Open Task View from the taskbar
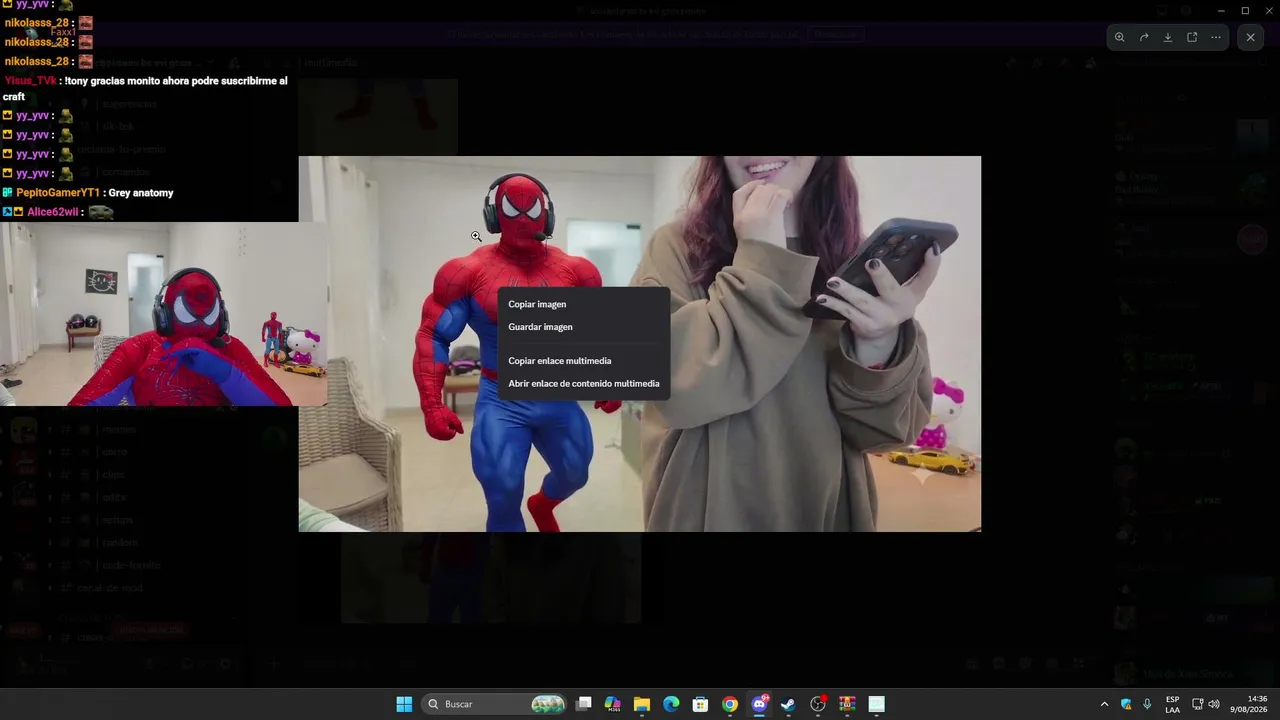Screen dimensions: 1280x720 point(584,704)
